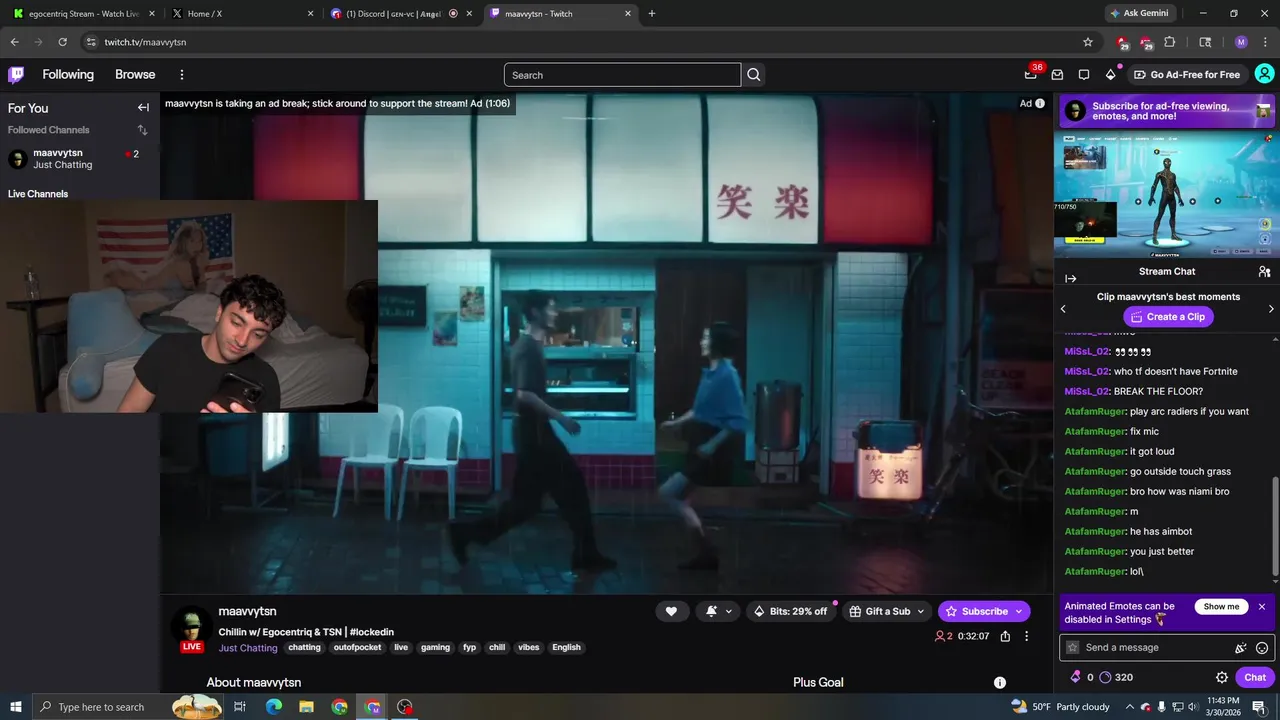This screenshot has width=1280, height=720.
Task: Open File Explorer from the taskbar
Action: tap(306, 707)
